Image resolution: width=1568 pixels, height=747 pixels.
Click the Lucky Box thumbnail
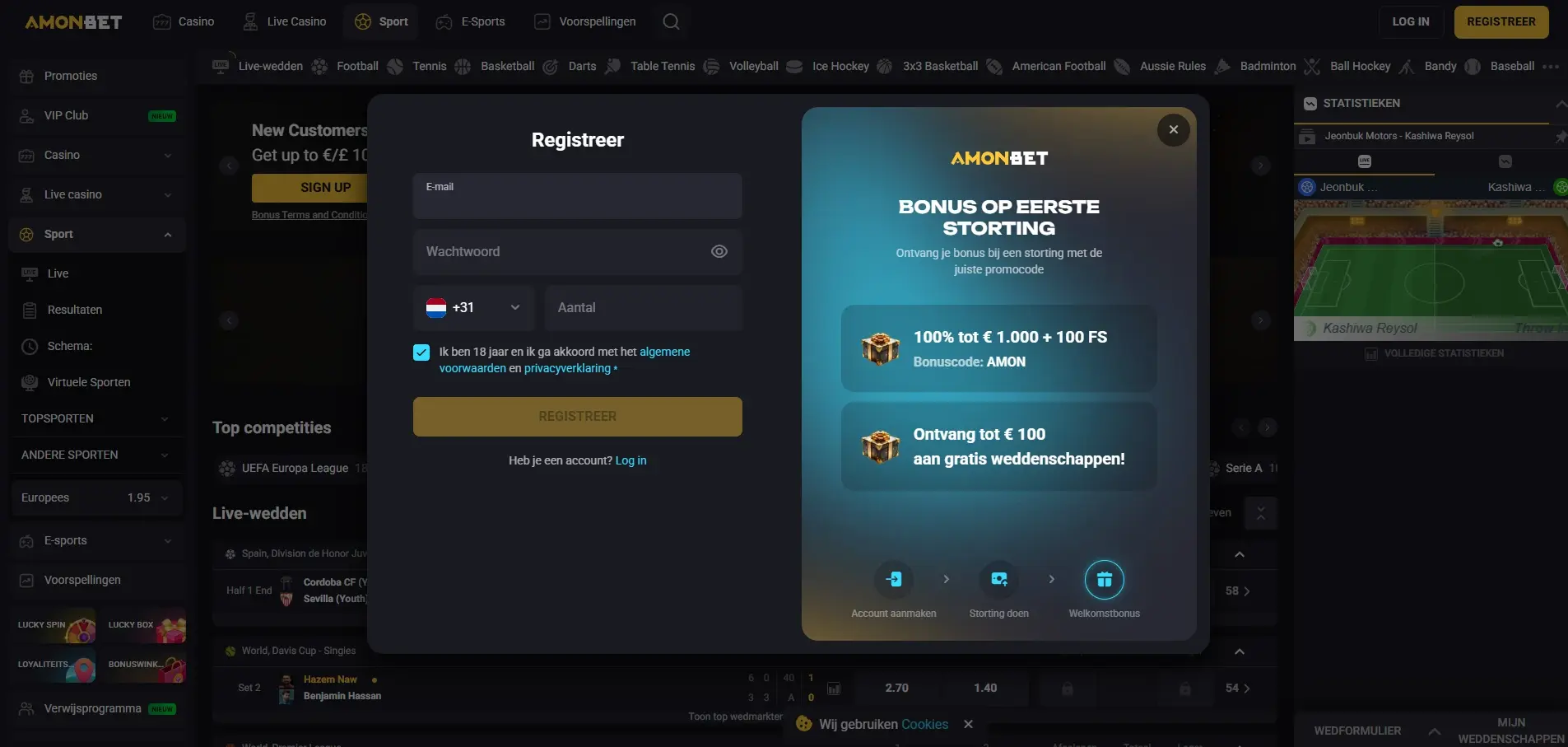coord(146,625)
